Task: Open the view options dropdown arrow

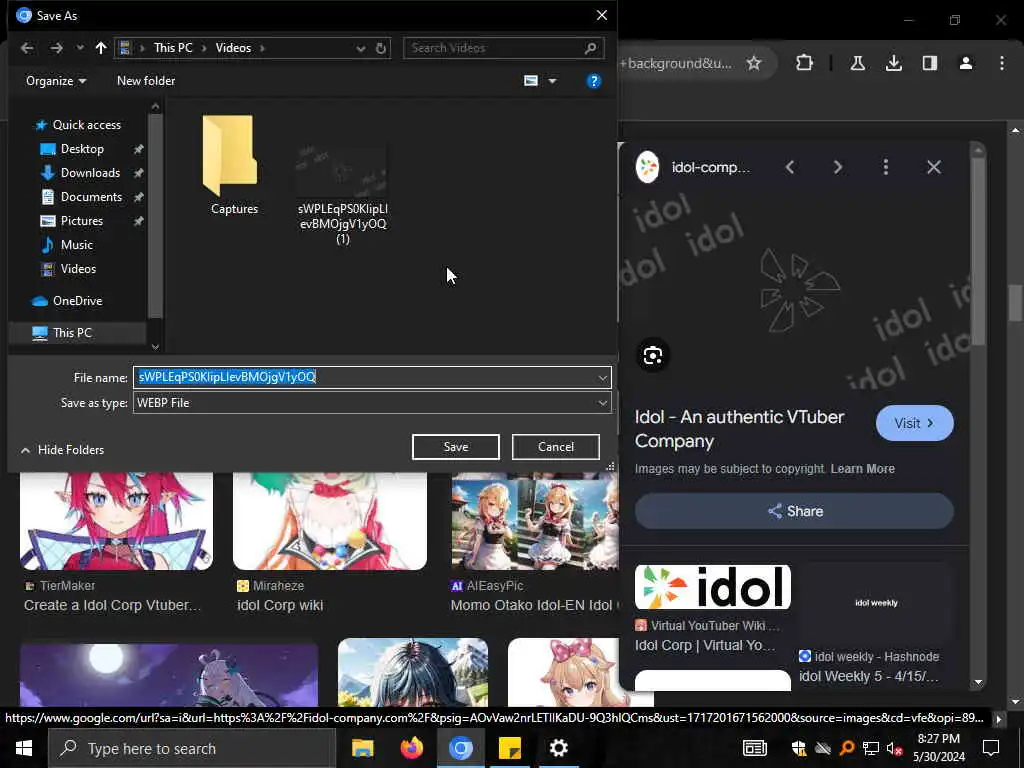Action: pos(552,81)
